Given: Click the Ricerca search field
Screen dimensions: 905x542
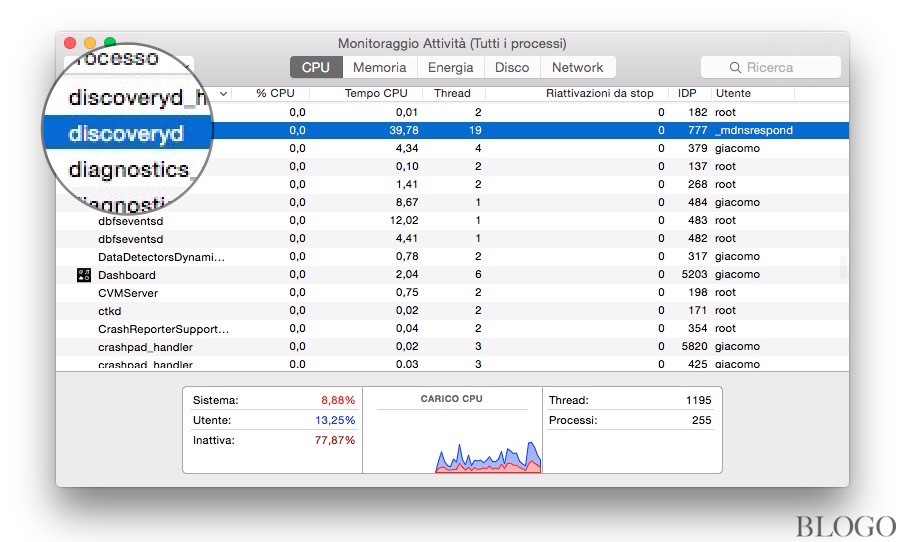Looking at the screenshot, I should click(771, 68).
